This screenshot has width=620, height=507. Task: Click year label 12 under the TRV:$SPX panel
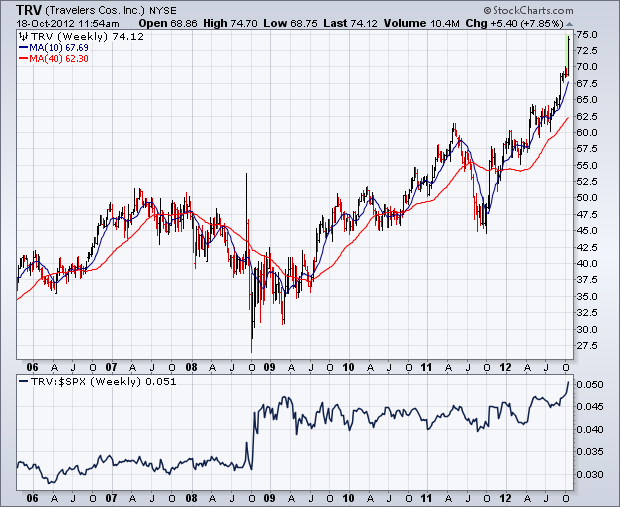505,498
